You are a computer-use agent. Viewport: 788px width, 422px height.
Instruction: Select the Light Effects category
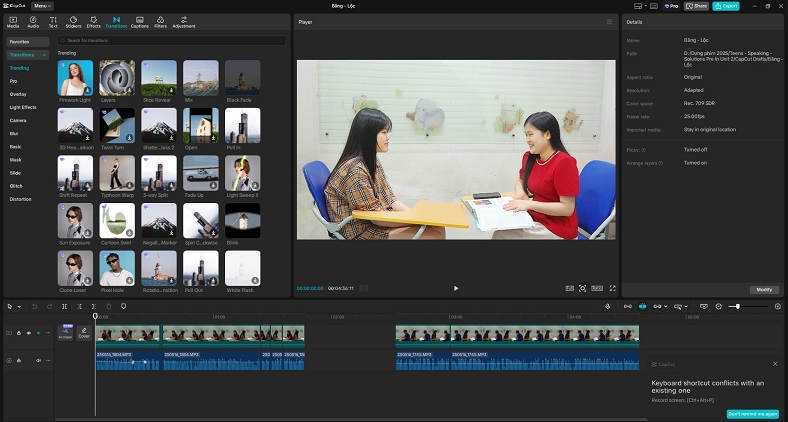(23, 107)
